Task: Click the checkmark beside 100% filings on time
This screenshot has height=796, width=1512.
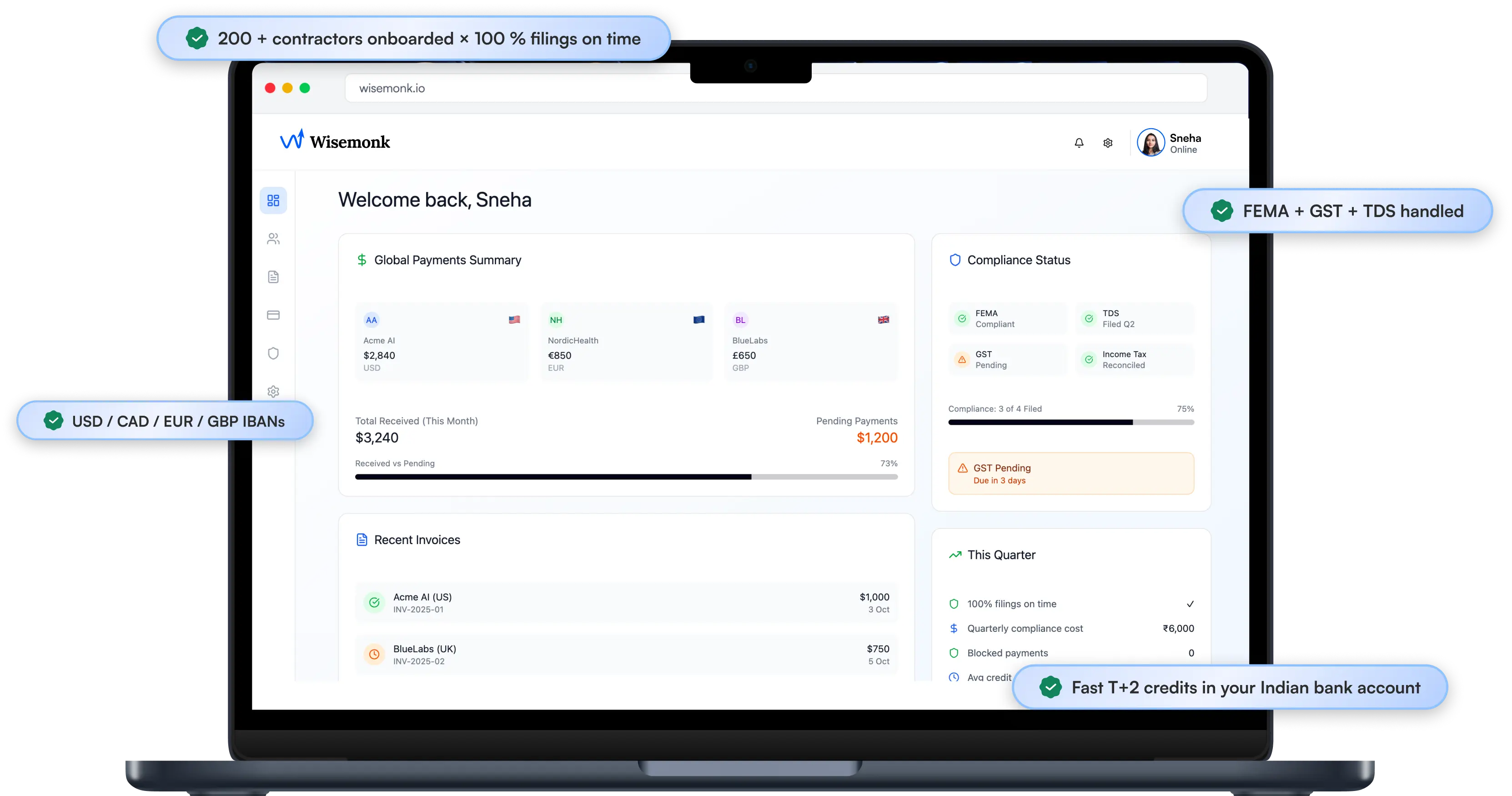Action: coord(1191,604)
